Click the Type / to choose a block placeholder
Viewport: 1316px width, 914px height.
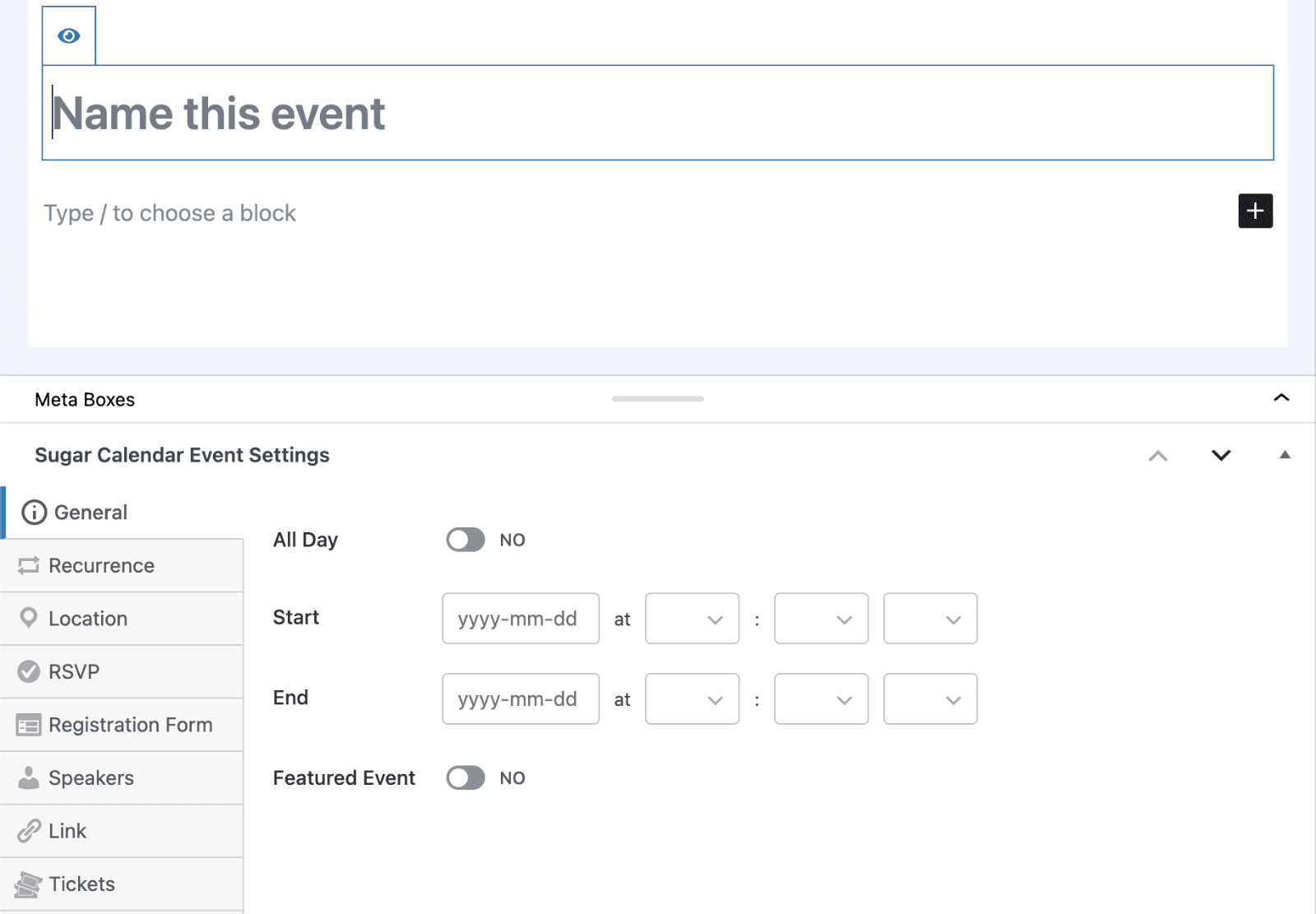coord(169,213)
